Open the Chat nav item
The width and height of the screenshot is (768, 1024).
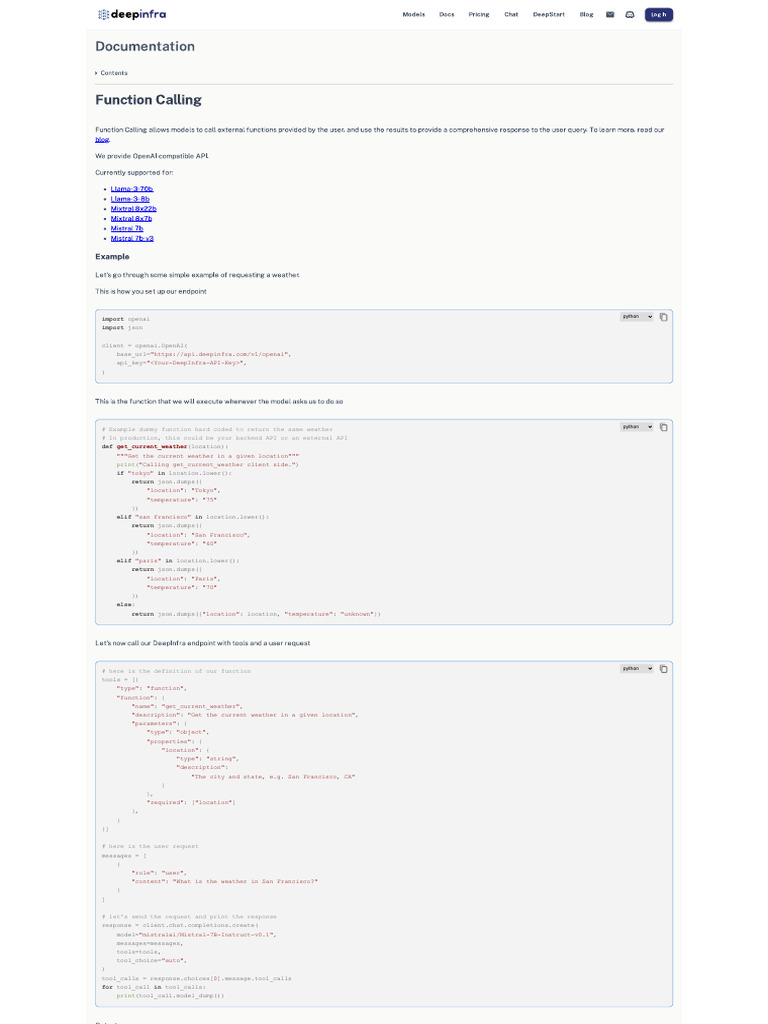[x=511, y=14]
